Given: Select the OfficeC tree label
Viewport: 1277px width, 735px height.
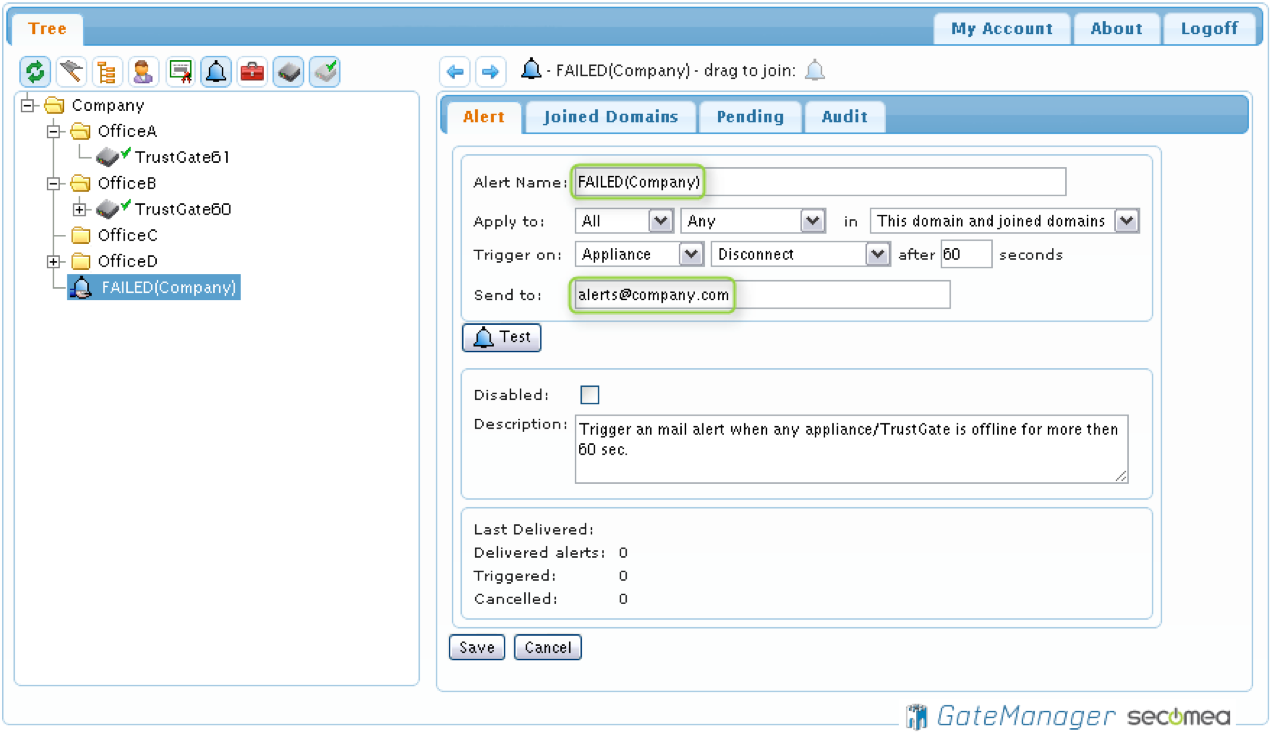Looking at the screenshot, I should tap(128, 235).
